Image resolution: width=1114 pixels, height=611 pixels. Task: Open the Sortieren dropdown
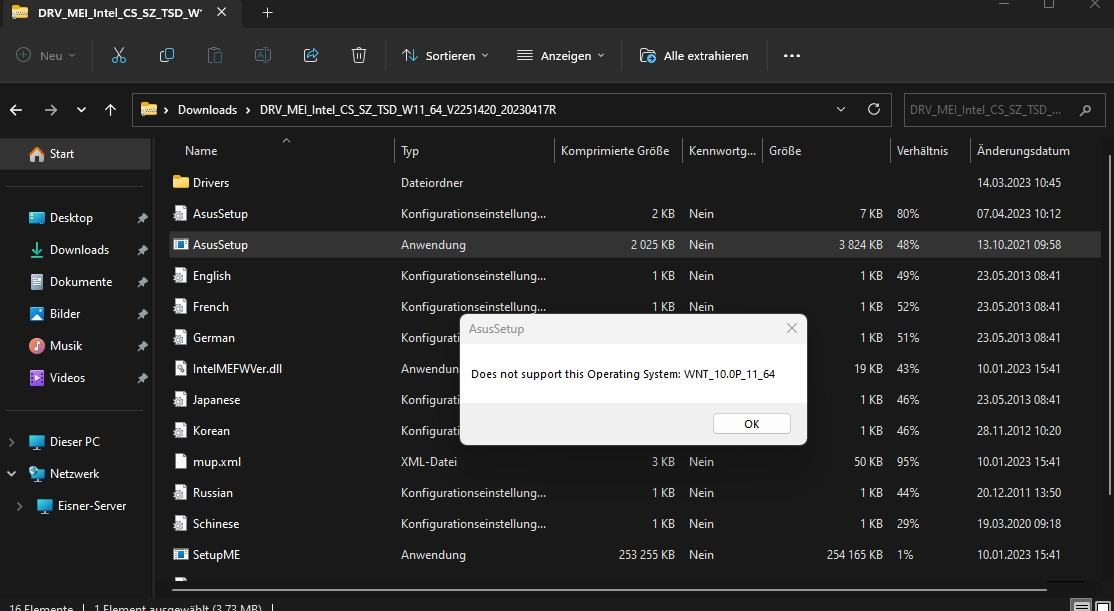click(445, 55)
